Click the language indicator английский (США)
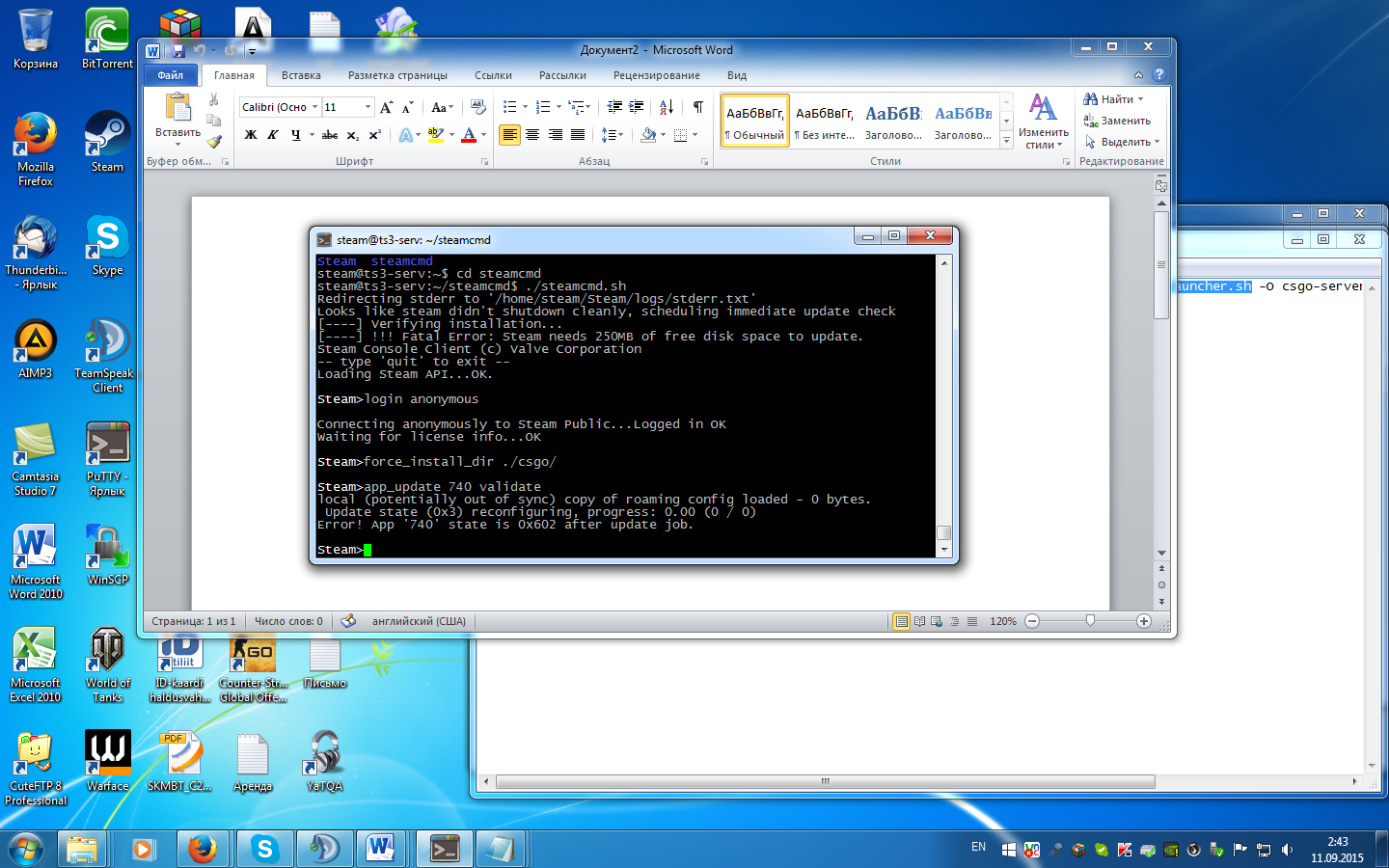 [419, 621]
